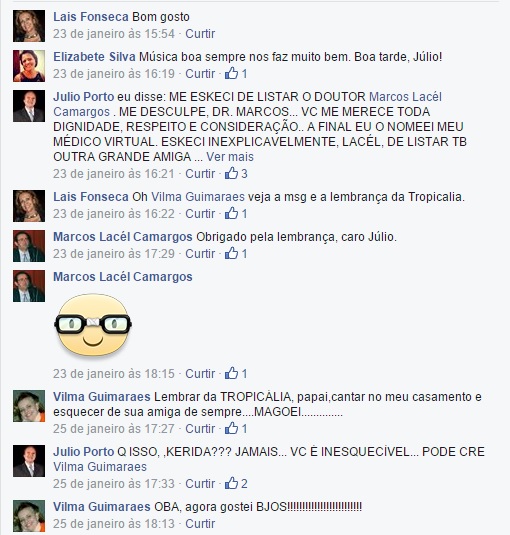Viewport: 510px width, 535px height.
Task: Open timestamp 23 de janeiro às 15:54
Action: pos(114,33)
